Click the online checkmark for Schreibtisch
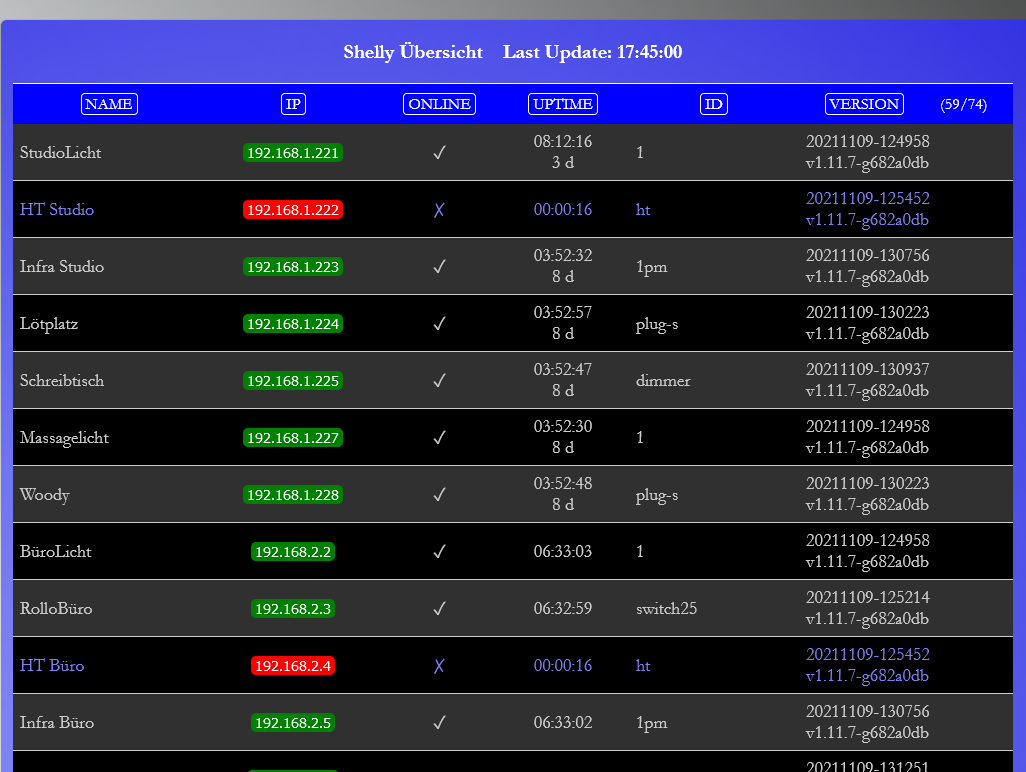 click(439, 380)
